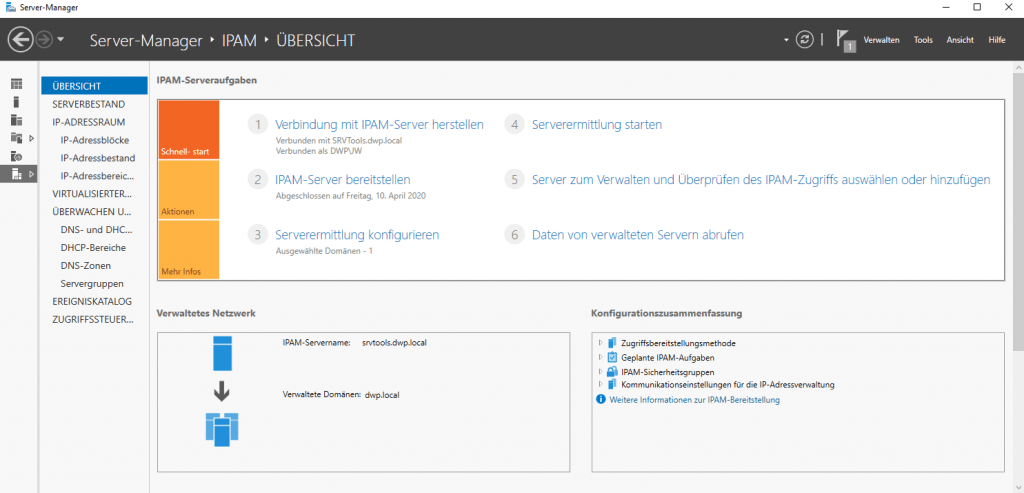1024x493 pixels.
Task: Open IP-Adressblöcke in the navigation
Action: pyautogui.click(x=94, y=140)
